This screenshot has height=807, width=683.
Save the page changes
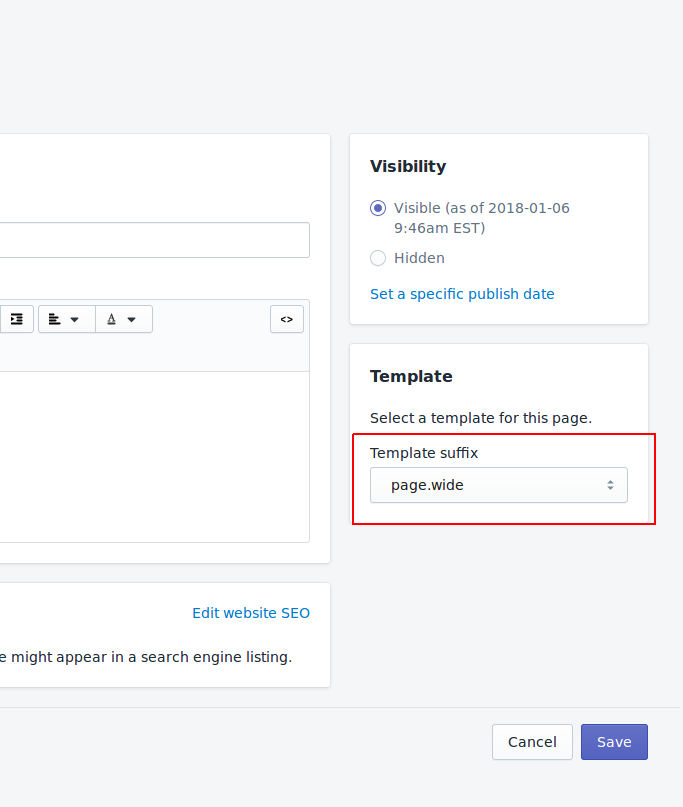click(x=614, y=742)
